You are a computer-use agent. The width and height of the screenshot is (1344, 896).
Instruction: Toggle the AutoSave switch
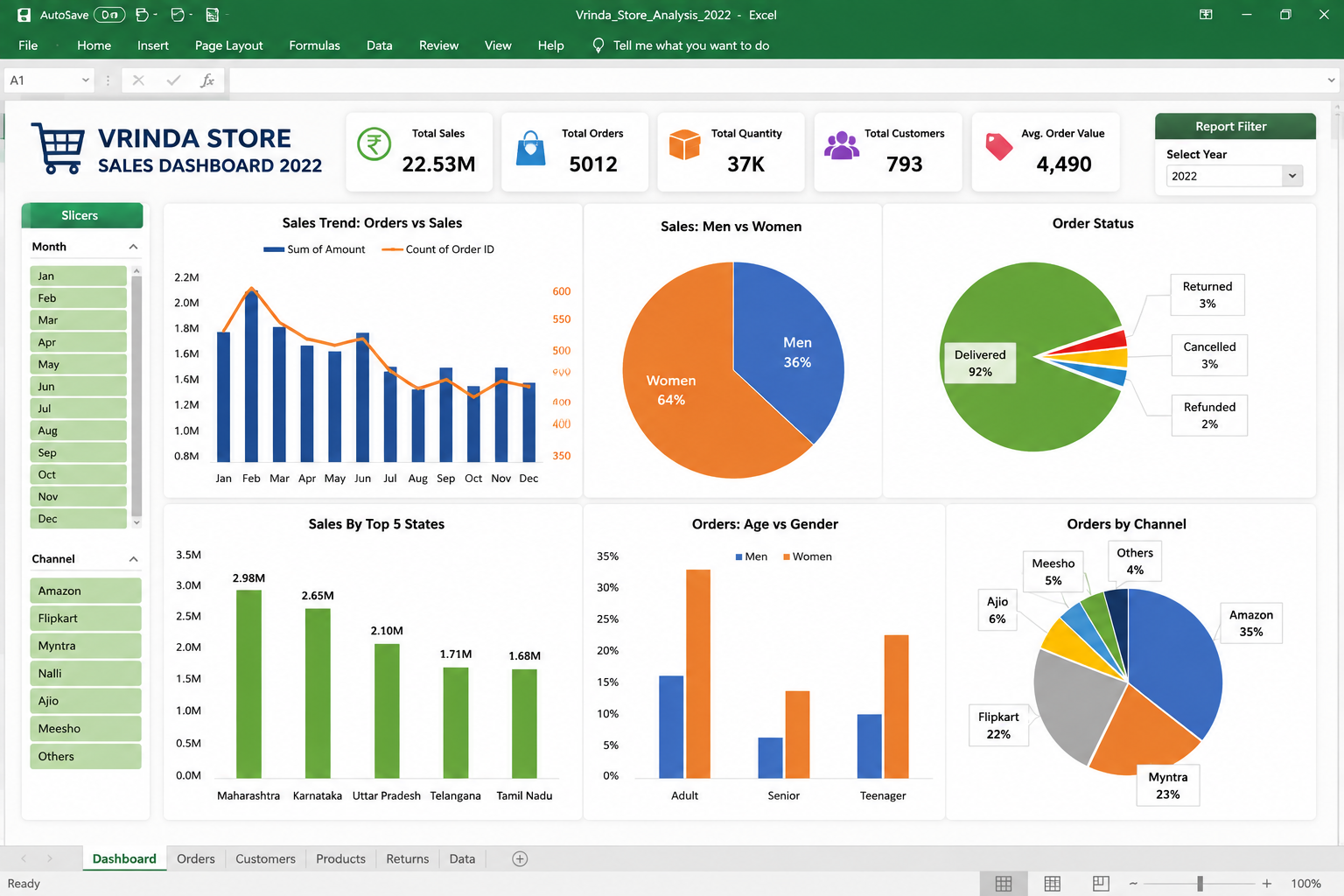pos(109,15)
